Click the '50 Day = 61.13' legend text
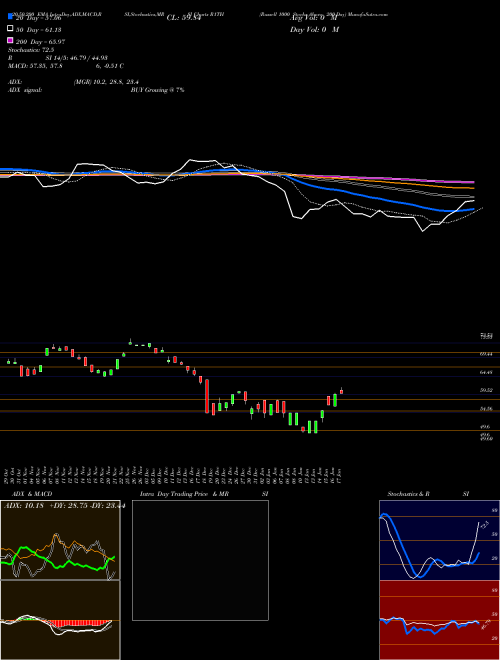Image resolution: width=500 pixels, height=660 pixels. click(39, 30)
